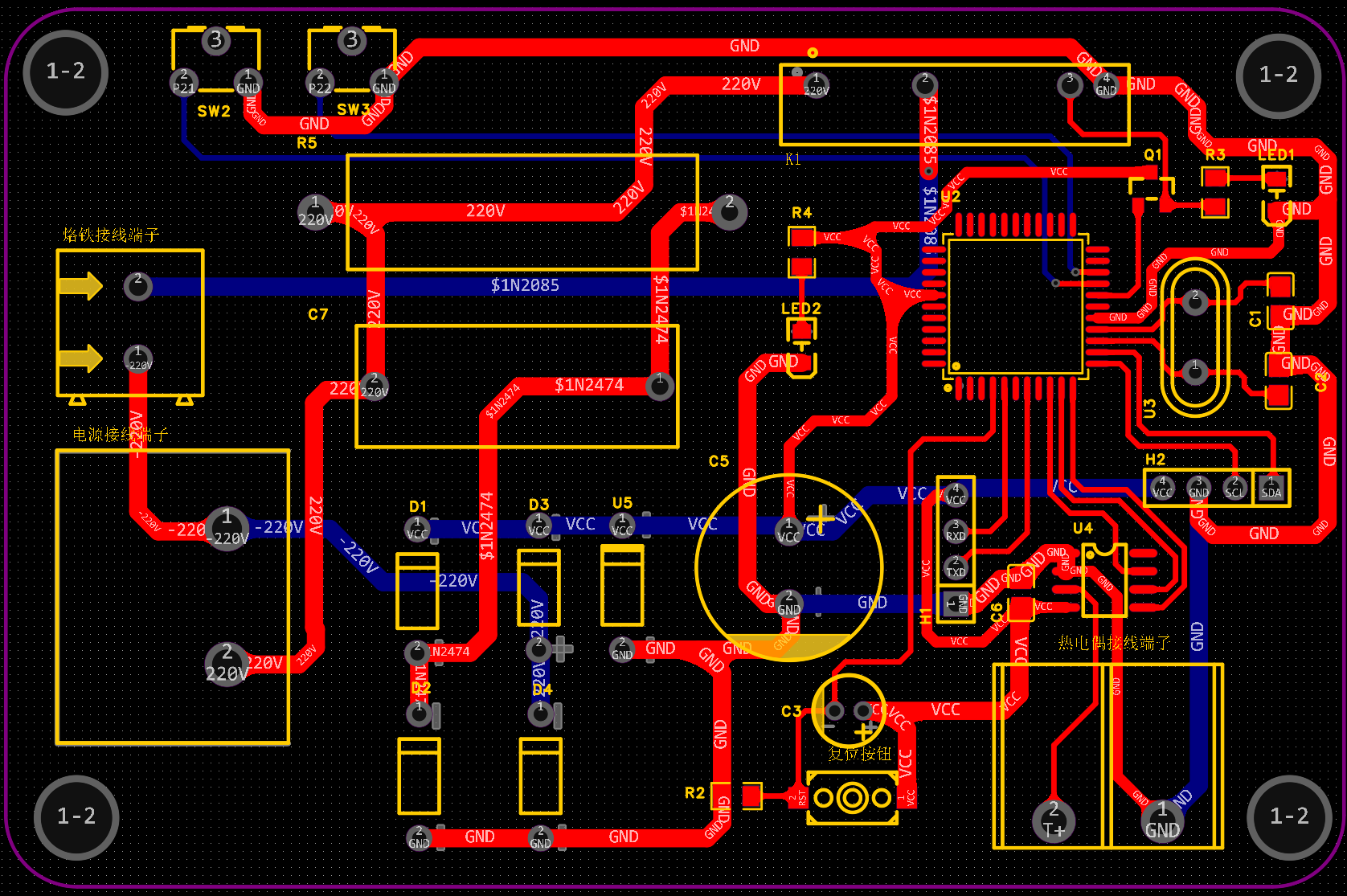Click the reset button center ring
The height and width of the screenshot is (896, 1347).
(852, 798)
